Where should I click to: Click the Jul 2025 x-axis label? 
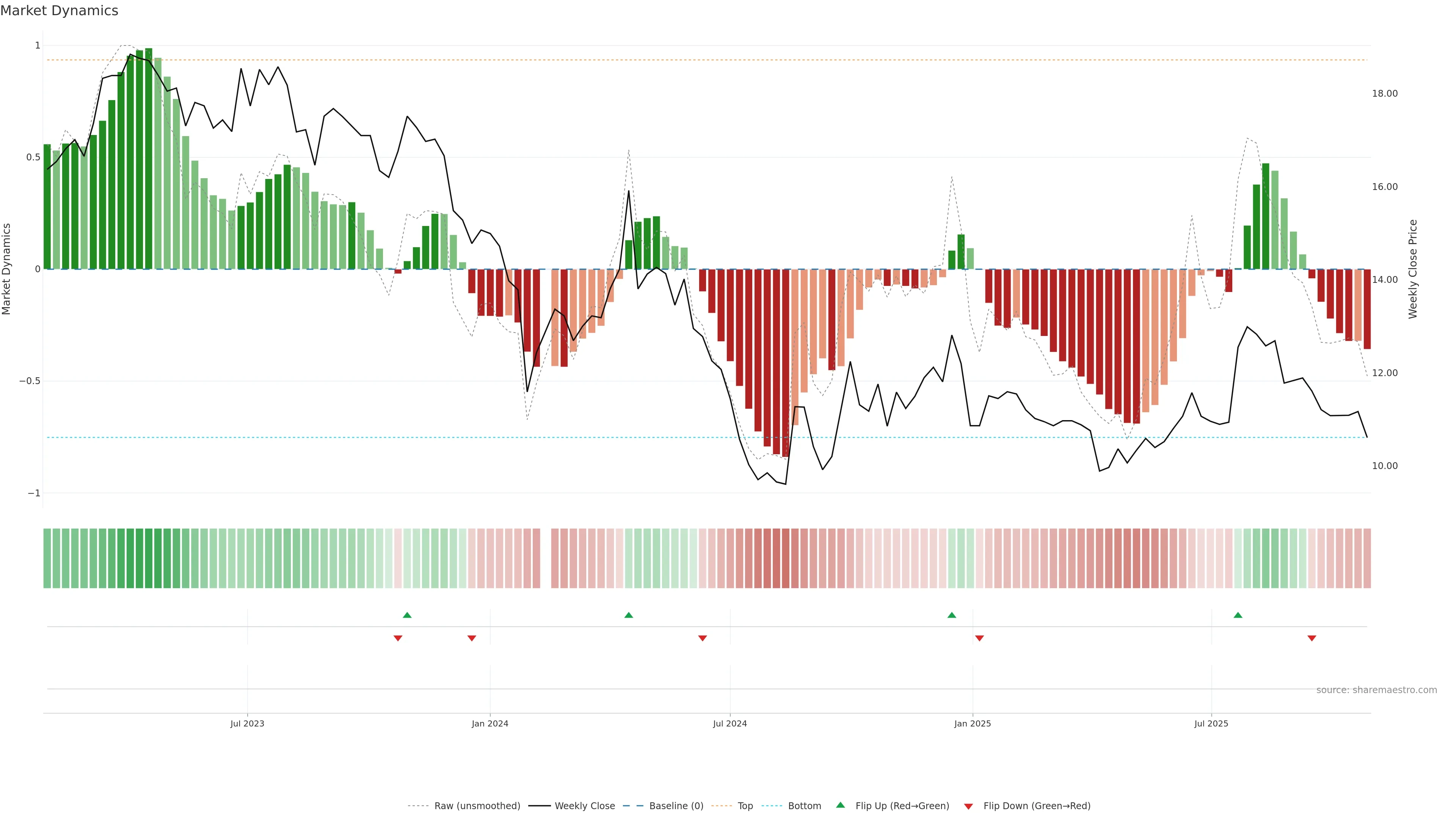click(x=1211, y=723)
